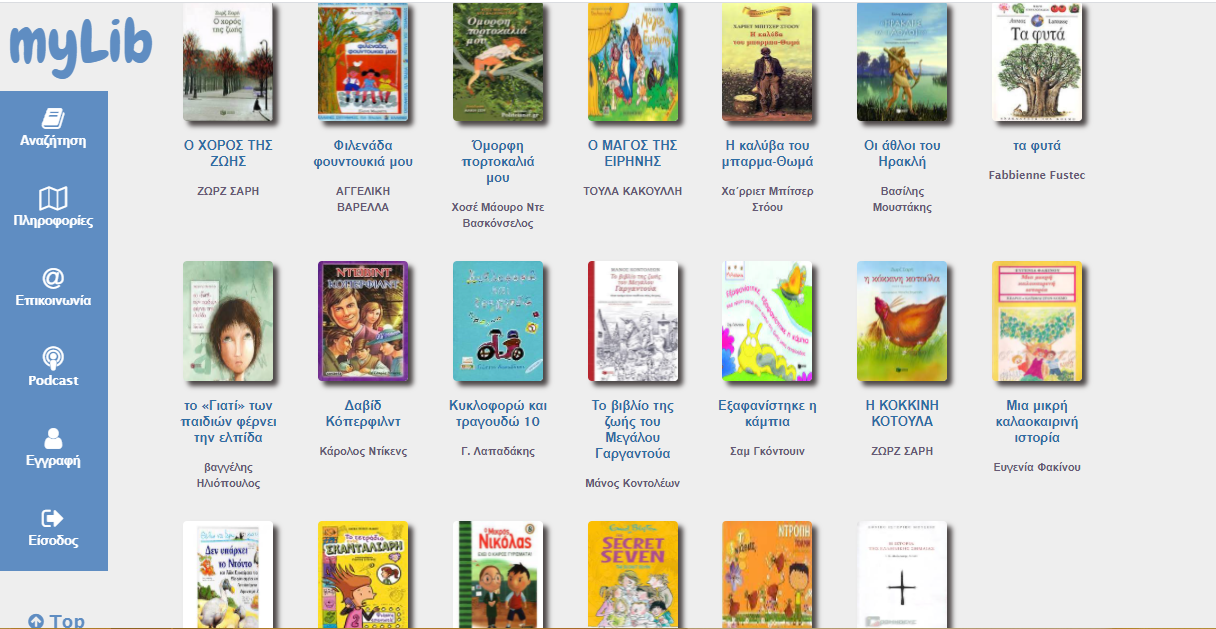Open title Το βιβλίο της ζωής του Μεγάλου Γαργαντούα
Screen dimensions: 1216x629
click(x=633, y=430)
